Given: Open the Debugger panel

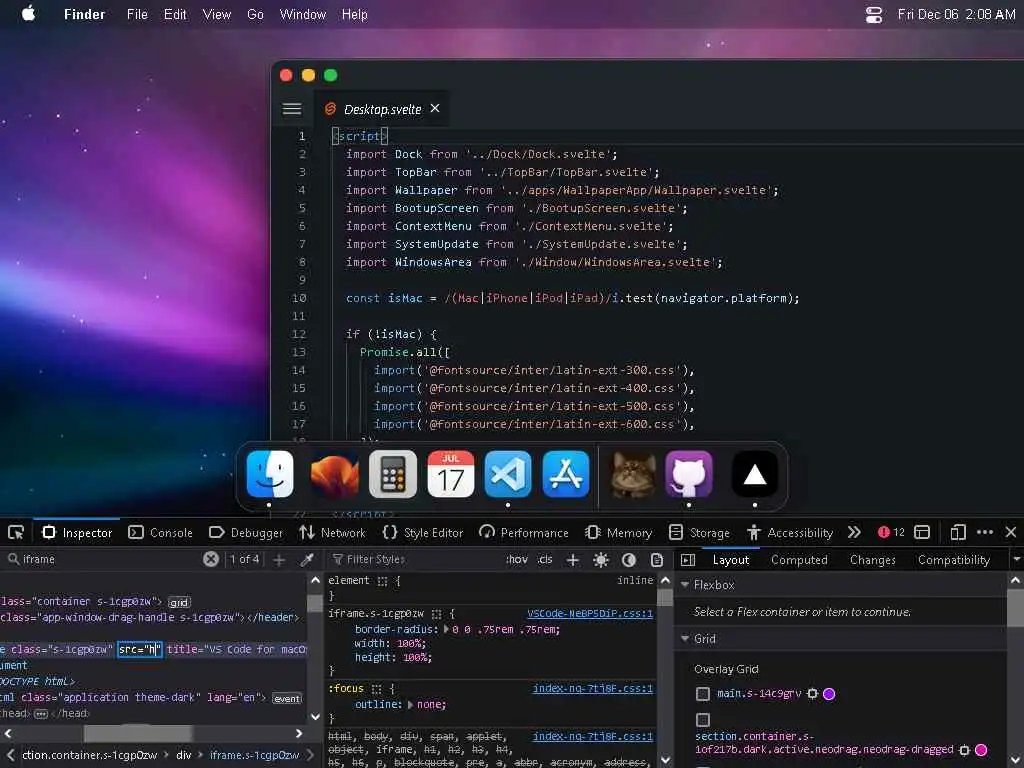Looking at the screenshot, I should pos(246,533).
